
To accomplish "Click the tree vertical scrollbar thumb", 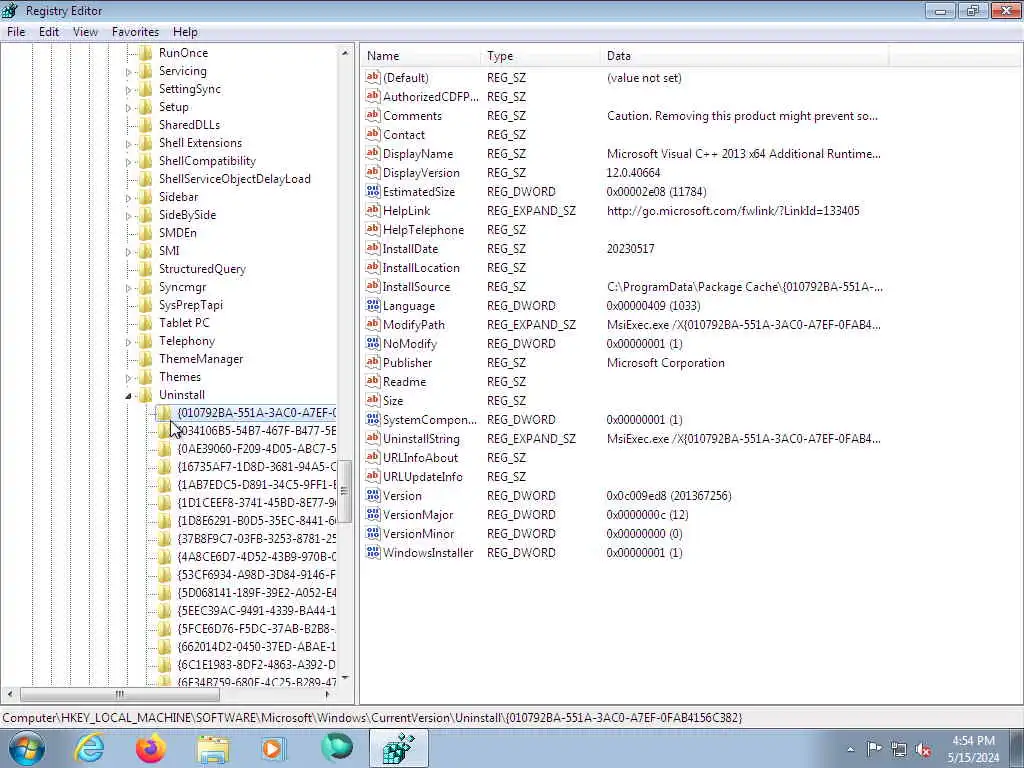I will coord(345,491).
